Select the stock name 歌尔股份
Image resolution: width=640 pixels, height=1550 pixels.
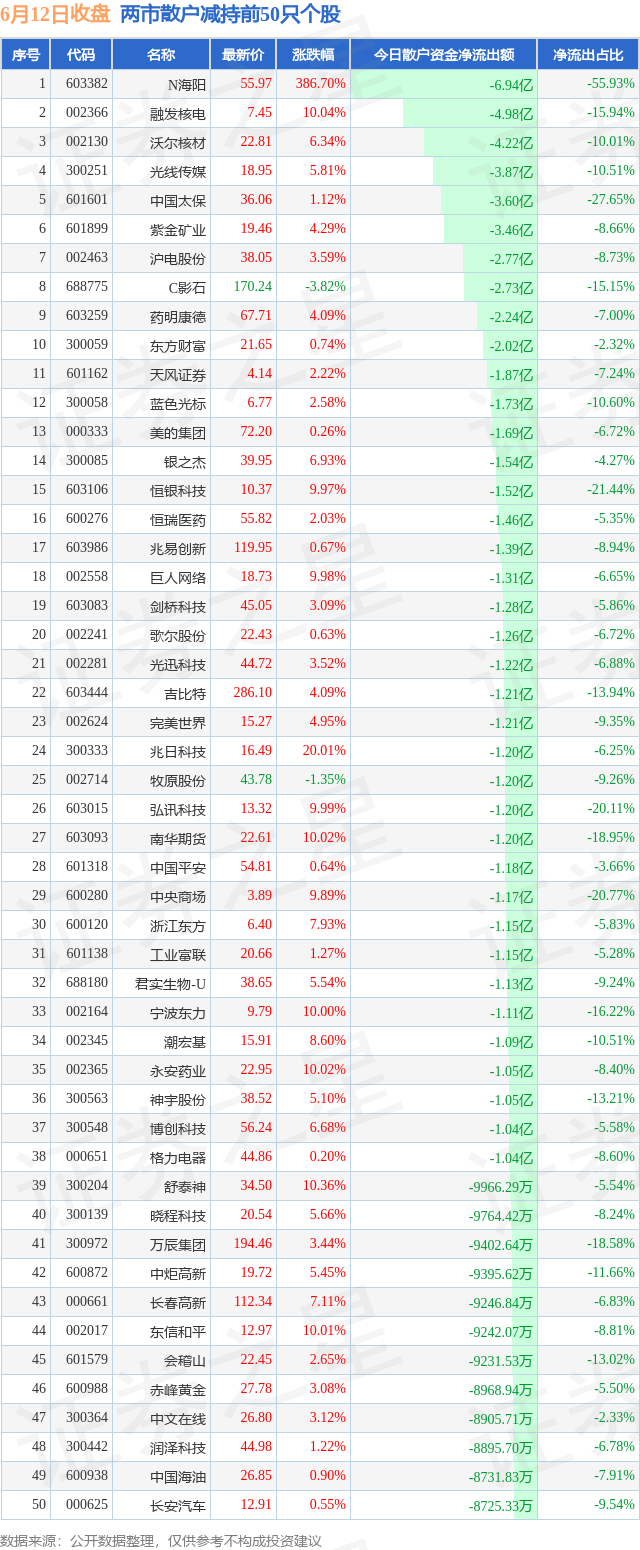click(x=178, y=635)
